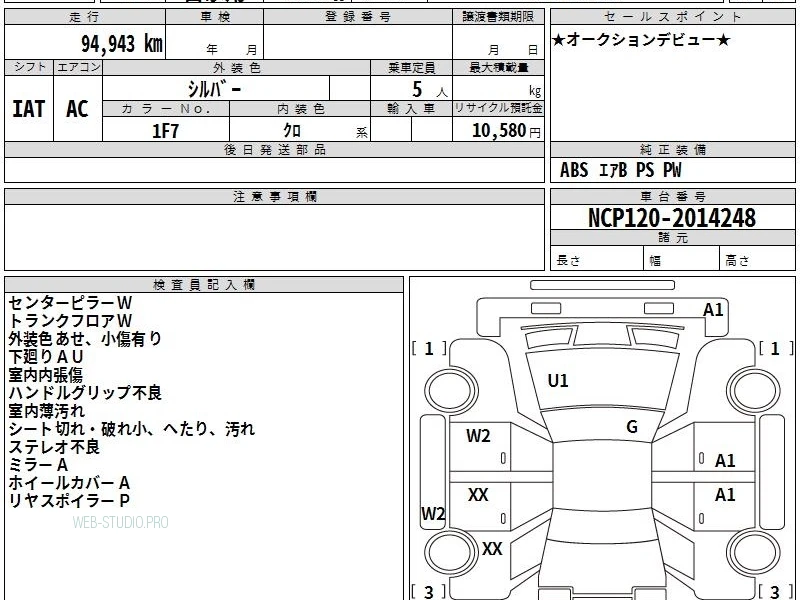This screenshot has width=800, height=600.
Task: Click the seating capacity value 5 人
Action: coord(429,90)
